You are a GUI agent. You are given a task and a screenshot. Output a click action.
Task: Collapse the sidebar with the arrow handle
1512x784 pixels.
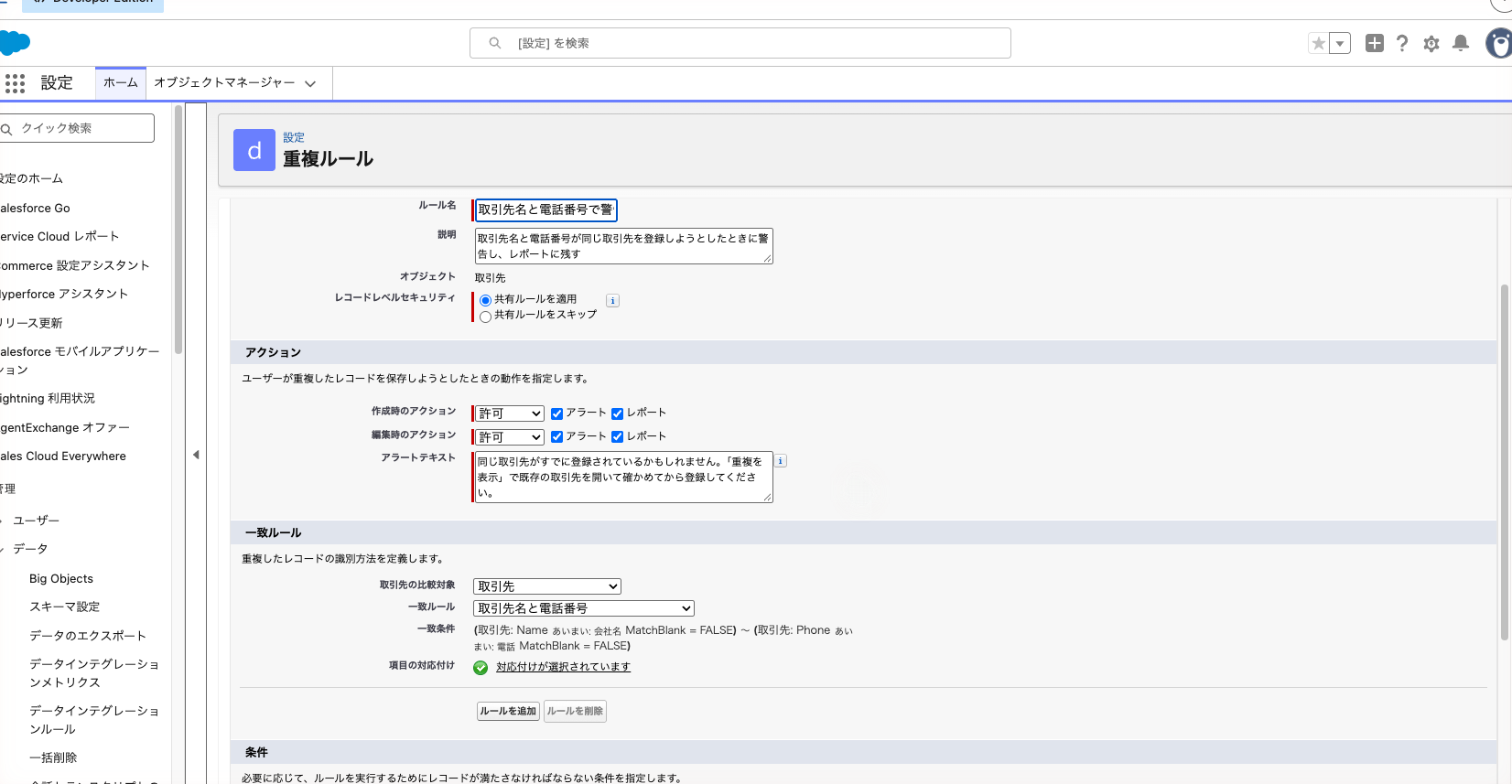click(x=196, y=455)
